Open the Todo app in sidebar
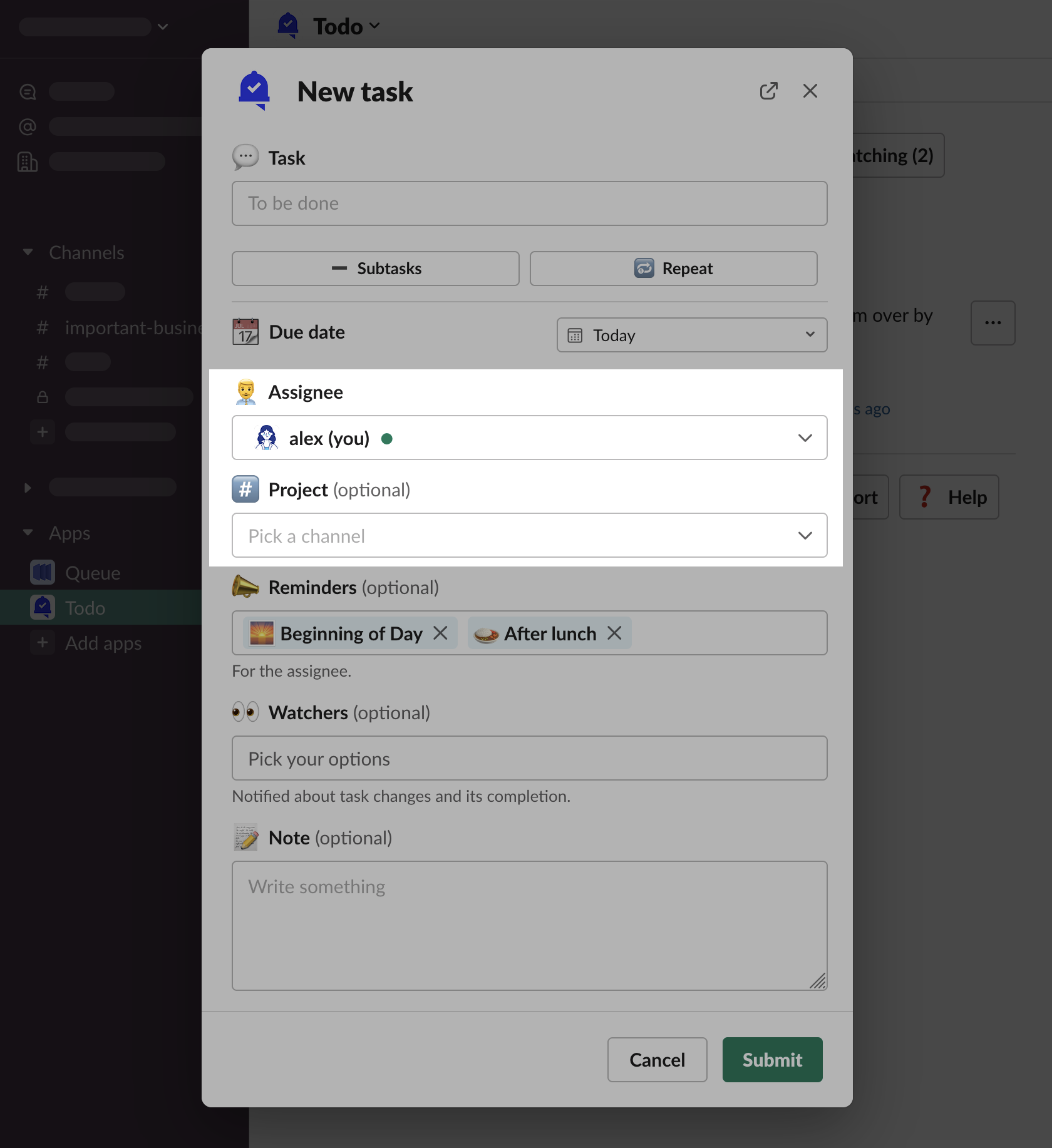Image resolution: width=1052 pixels, height=1148 pixels. (x=85, y=608)
